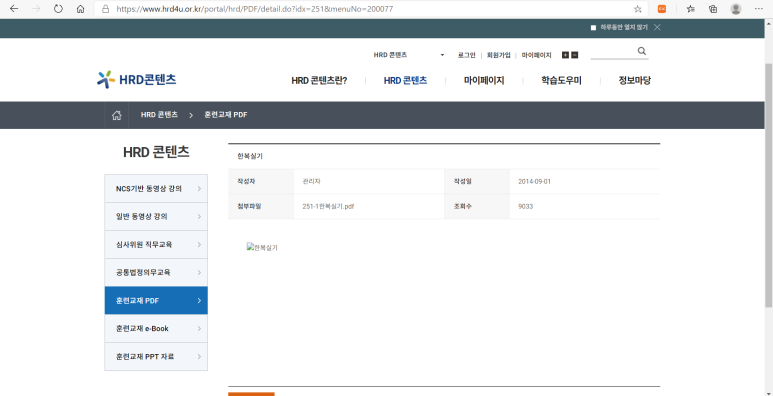The image size is (773, 396).
Task: Click the date 2014-09-01
Action: coord(534,181)
